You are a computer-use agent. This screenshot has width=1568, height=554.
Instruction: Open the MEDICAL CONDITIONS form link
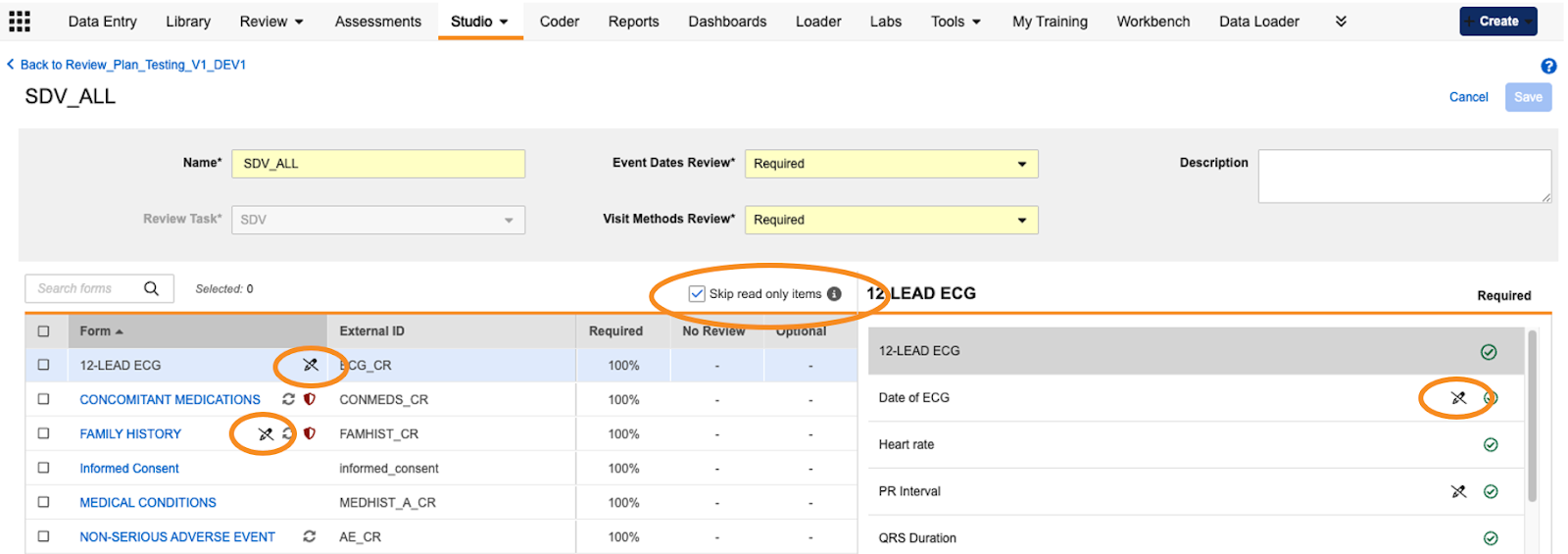tap(148, 502)
